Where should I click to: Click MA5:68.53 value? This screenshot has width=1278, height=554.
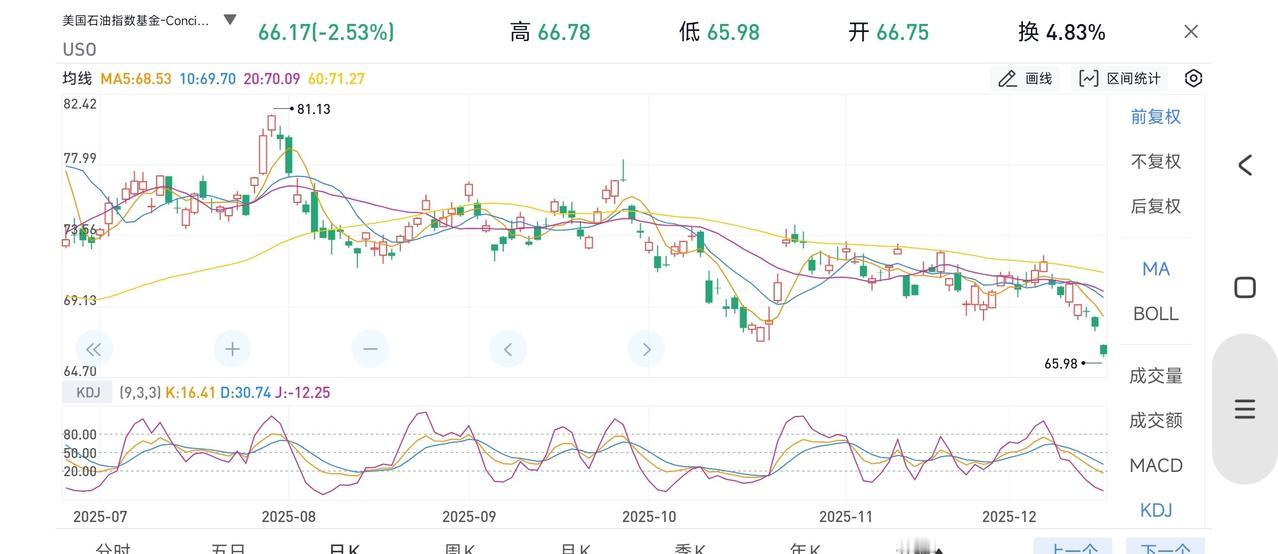coord(136,78)
